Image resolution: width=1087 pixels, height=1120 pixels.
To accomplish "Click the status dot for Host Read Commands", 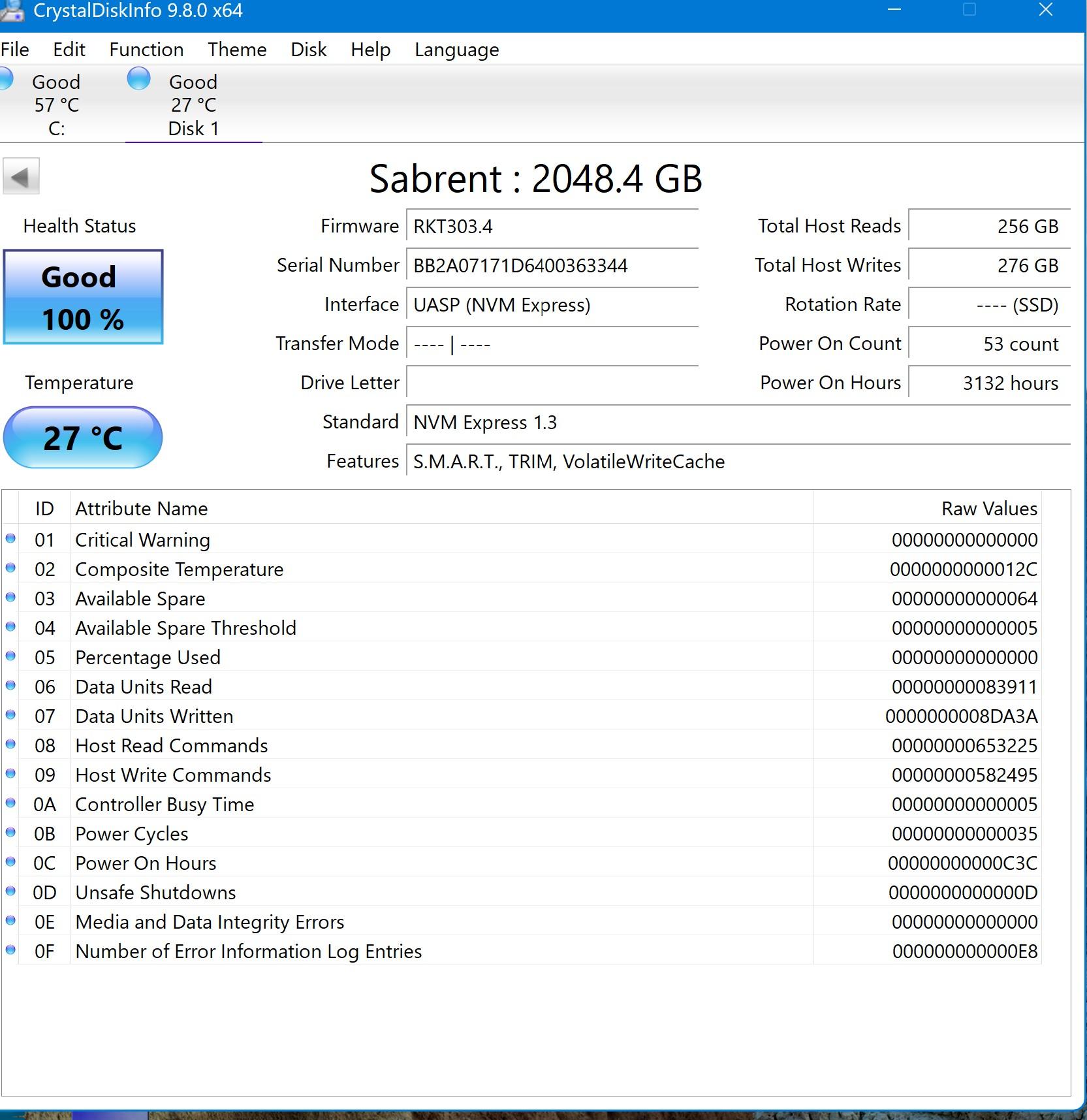I will pos(10,744).
